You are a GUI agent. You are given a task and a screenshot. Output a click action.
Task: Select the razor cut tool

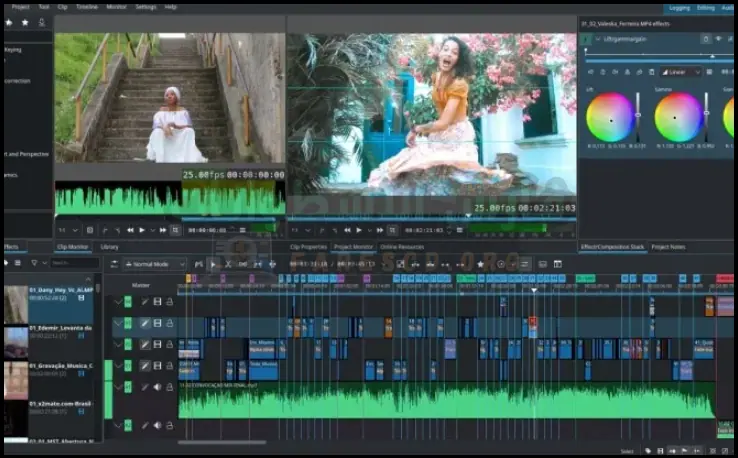tap(228, 264)
